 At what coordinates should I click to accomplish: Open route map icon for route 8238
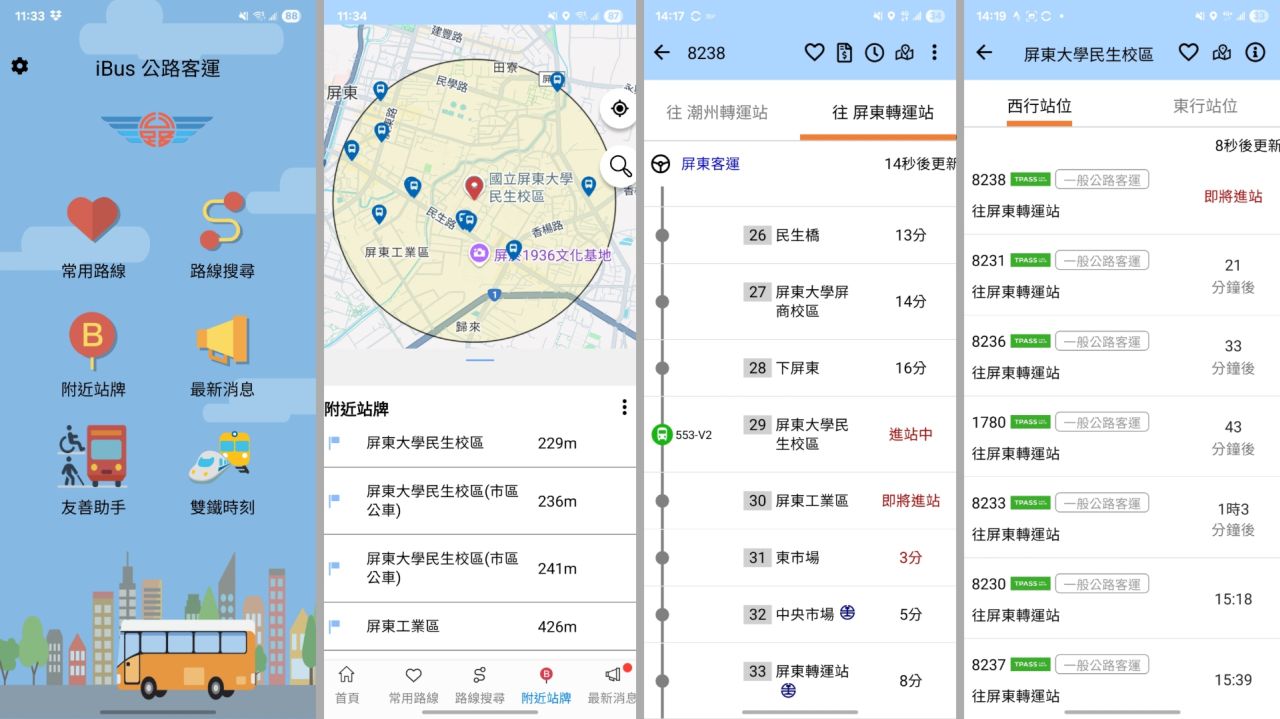pyautogui.click(x=904, y=52)
